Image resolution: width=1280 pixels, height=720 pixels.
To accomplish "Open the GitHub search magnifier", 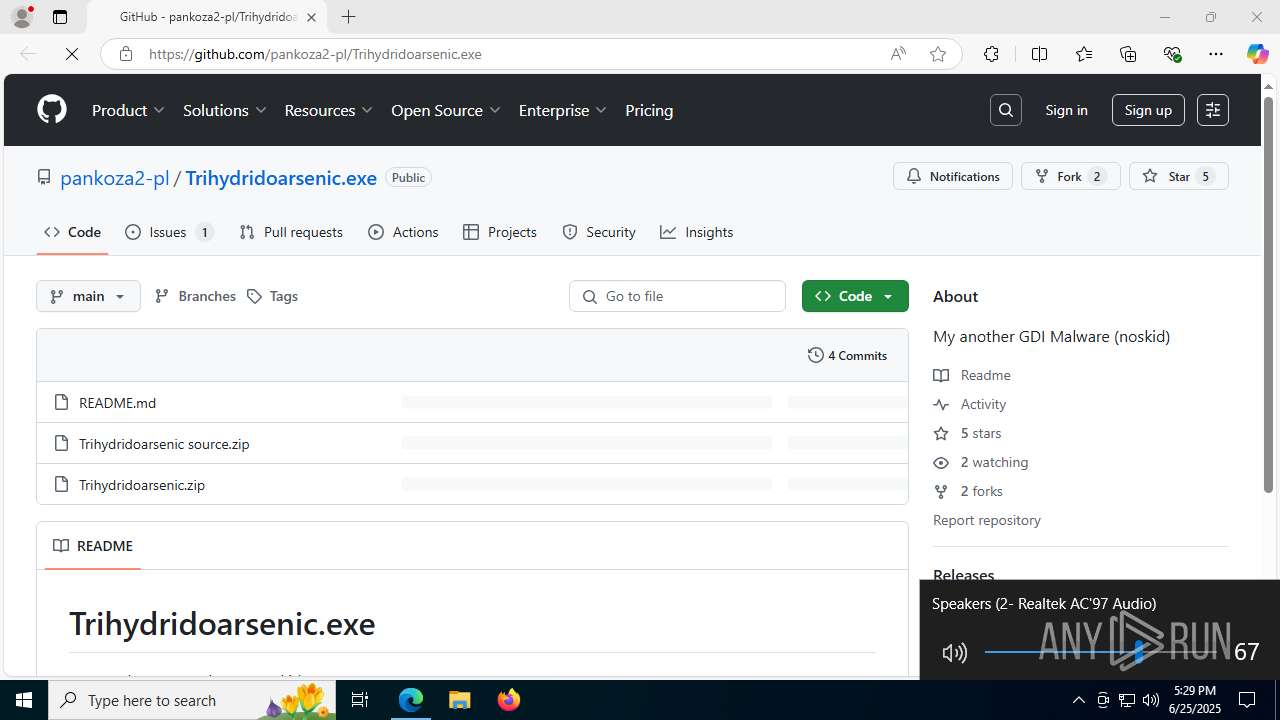I will click(x=1006, y=110).
